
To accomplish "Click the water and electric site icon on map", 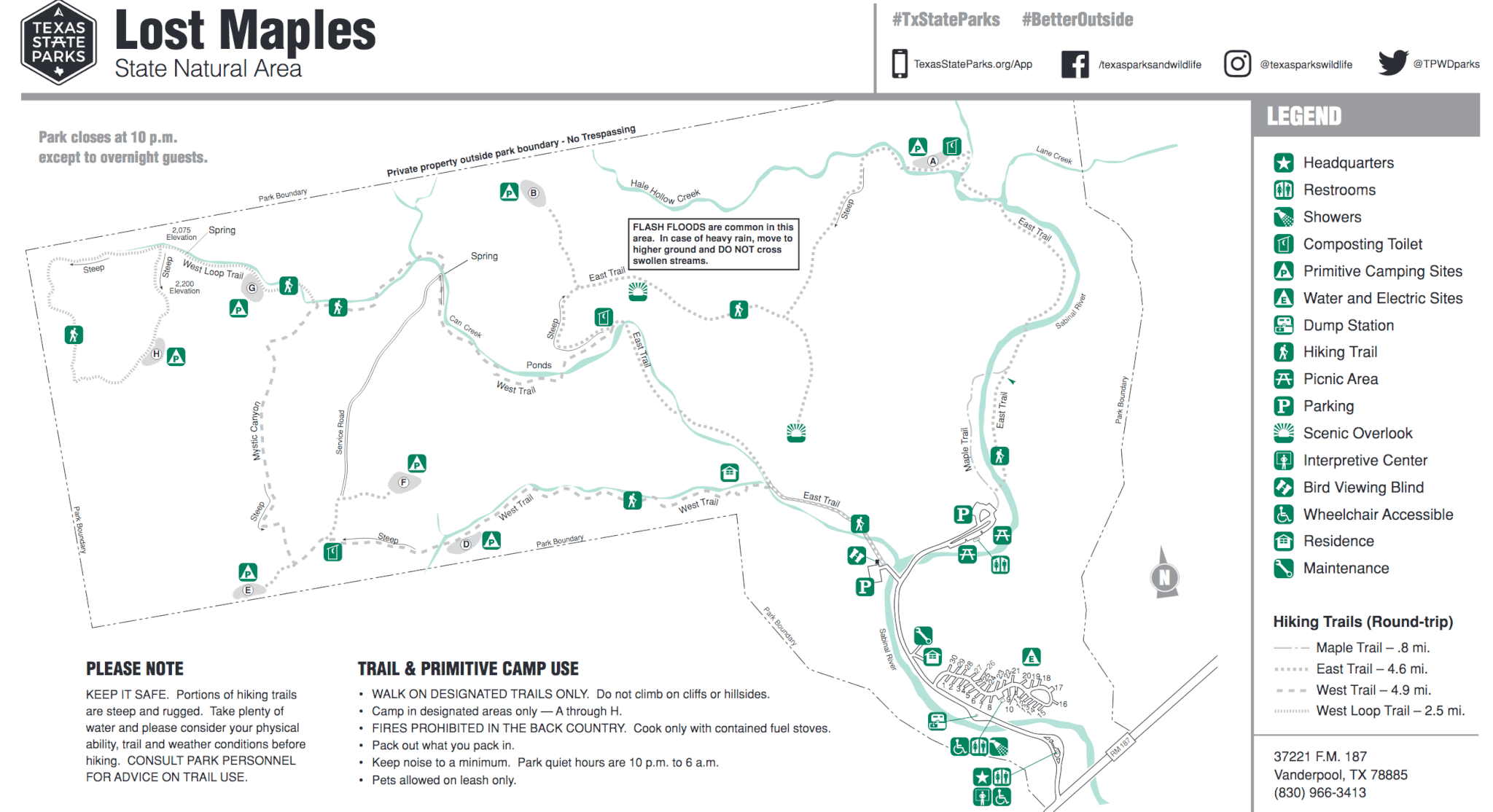I will click(1031, 657).
